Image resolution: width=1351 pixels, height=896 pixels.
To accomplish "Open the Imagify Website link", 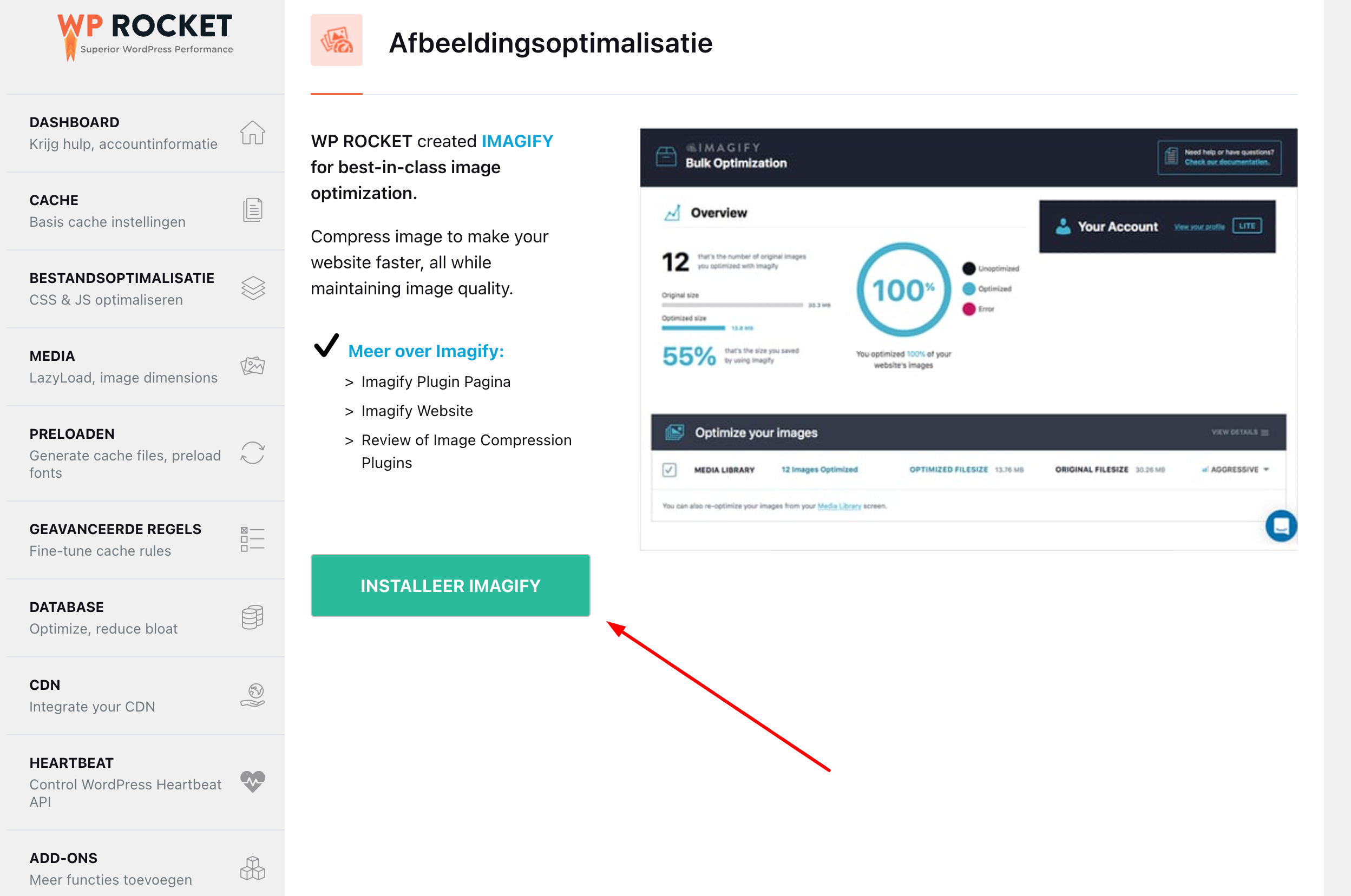I will point(417,411).
